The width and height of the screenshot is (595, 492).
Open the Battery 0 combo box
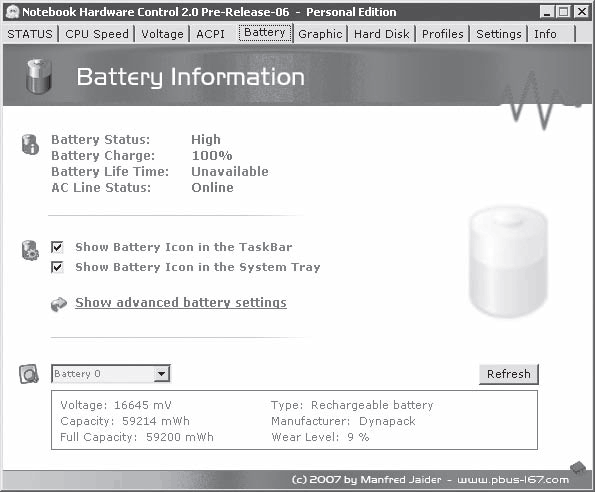(111, 374)
